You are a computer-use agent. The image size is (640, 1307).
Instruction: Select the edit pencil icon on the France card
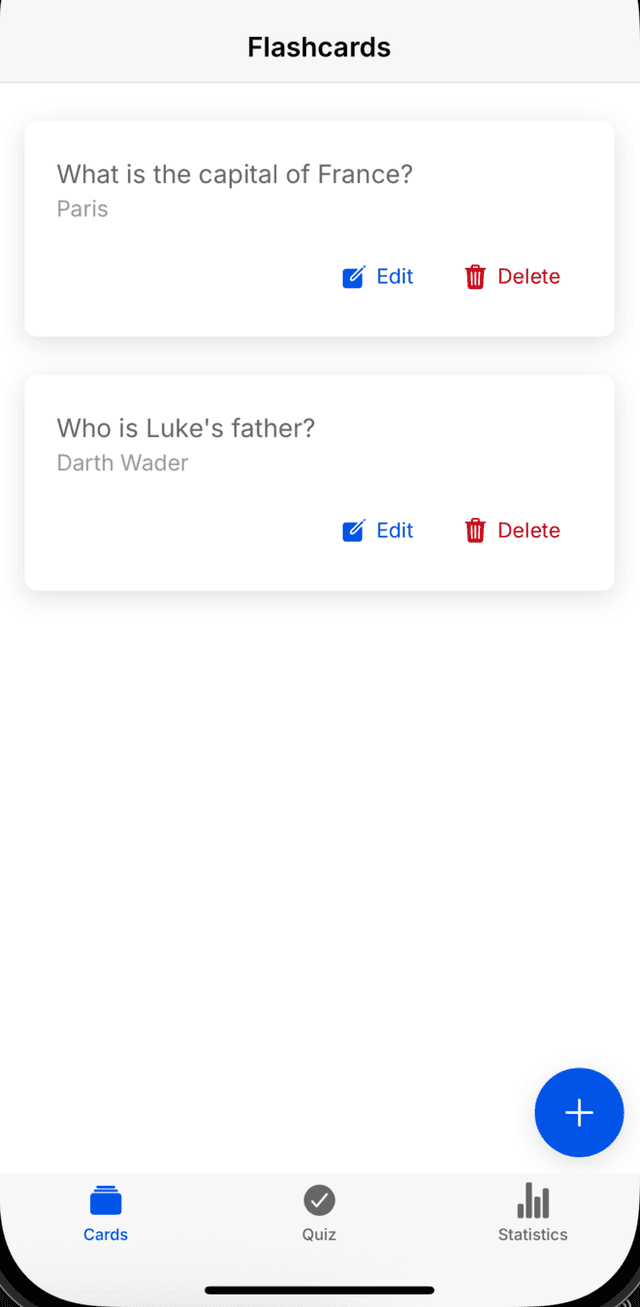353,277
